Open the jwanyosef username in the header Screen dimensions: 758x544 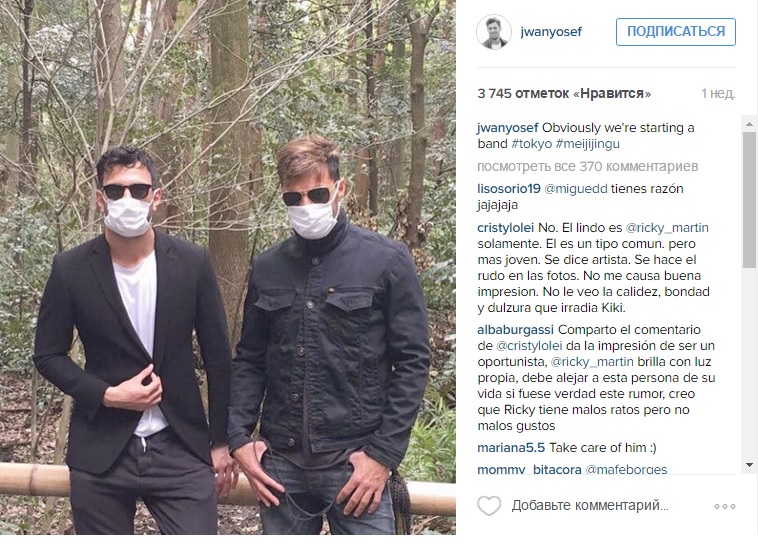tap(551, 32)
